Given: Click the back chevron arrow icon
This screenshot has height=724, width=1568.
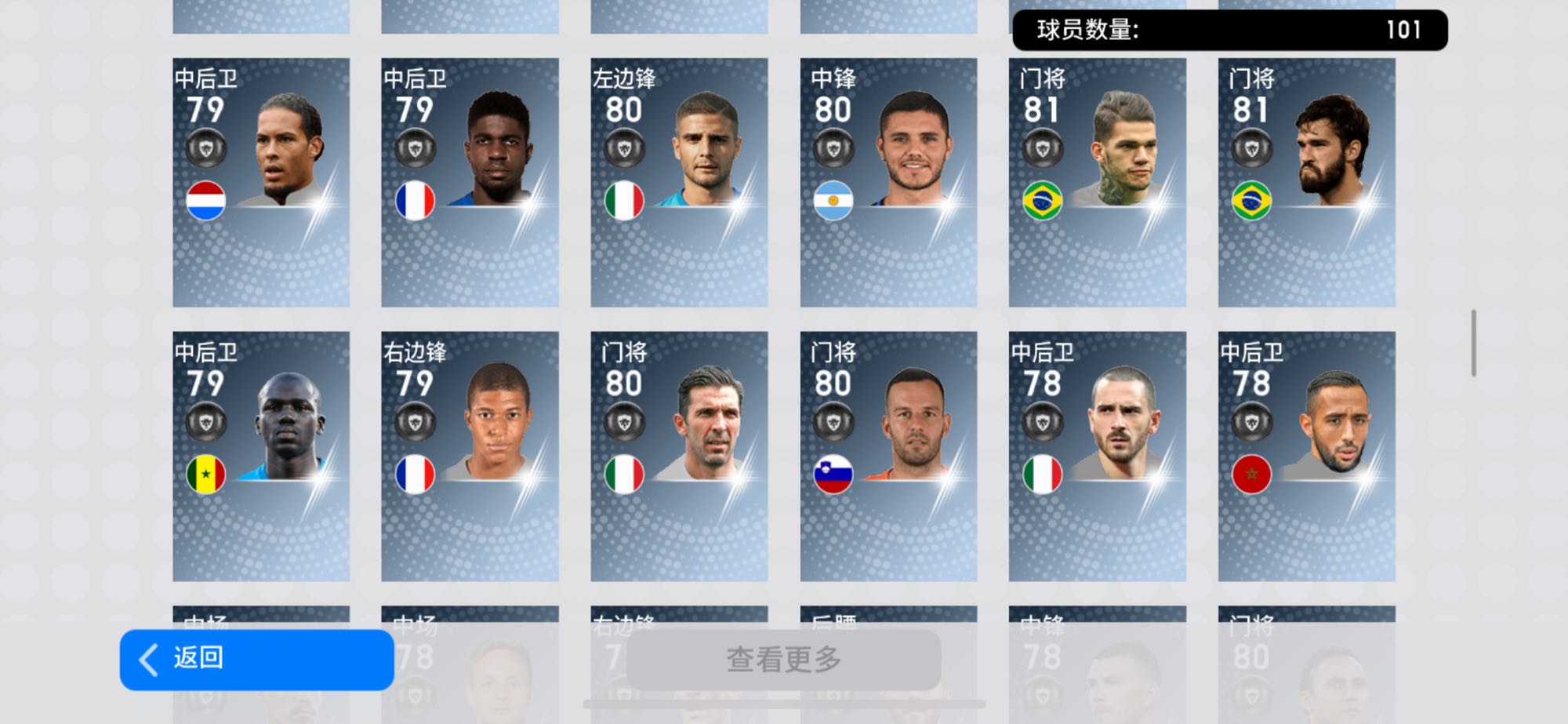Looking at the screenshot, I should tap(148, 660).
